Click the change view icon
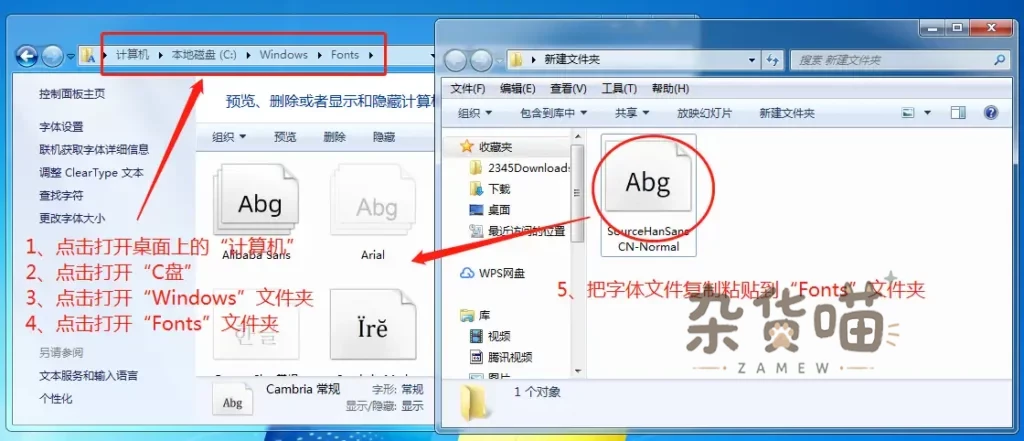Viewport: 1024px width, 441px height. coord(908,112)
